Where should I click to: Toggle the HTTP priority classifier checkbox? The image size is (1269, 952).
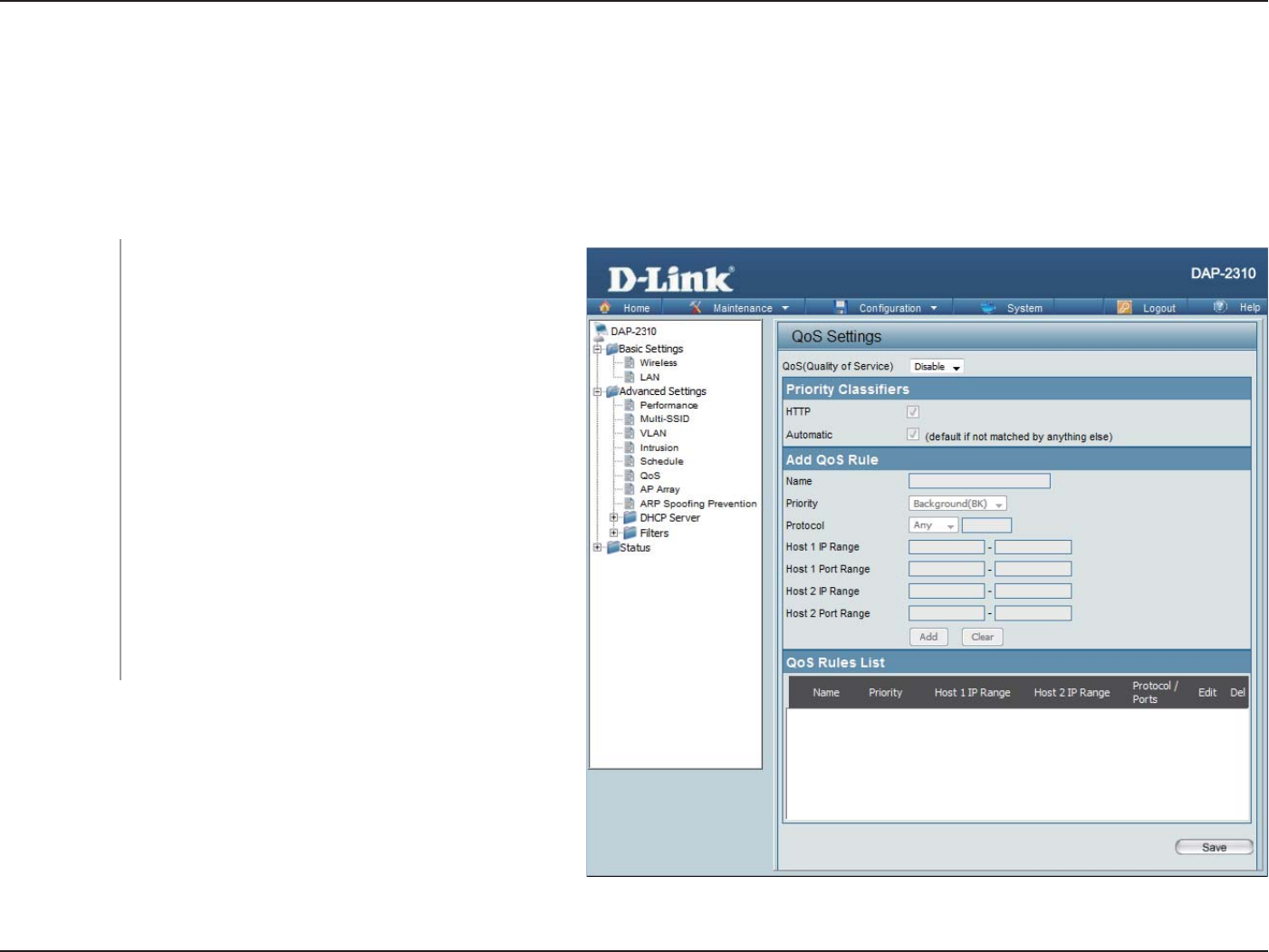tap(913, 412)
